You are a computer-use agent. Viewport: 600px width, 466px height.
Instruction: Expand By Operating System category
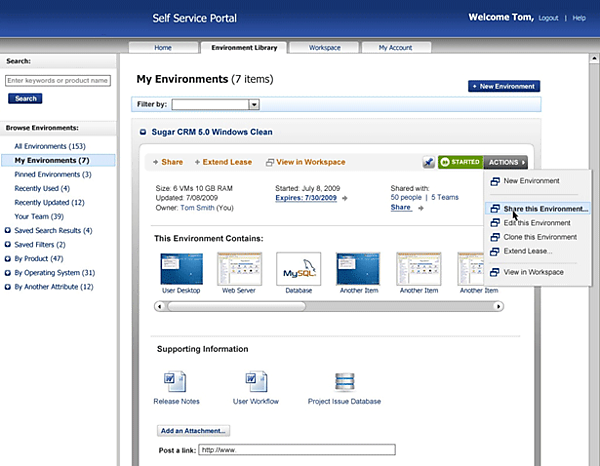(8, 273)
